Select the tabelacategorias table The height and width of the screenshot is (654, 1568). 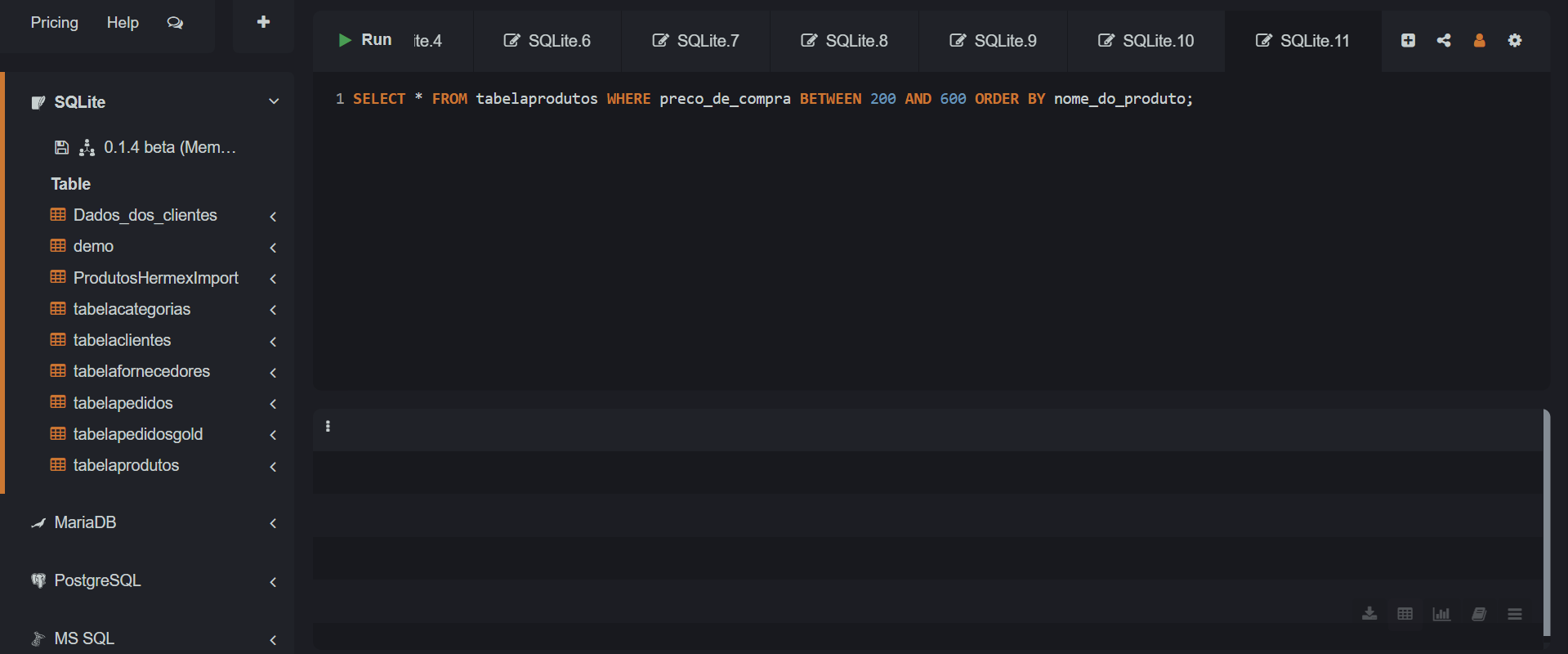(x=132, y=309)
